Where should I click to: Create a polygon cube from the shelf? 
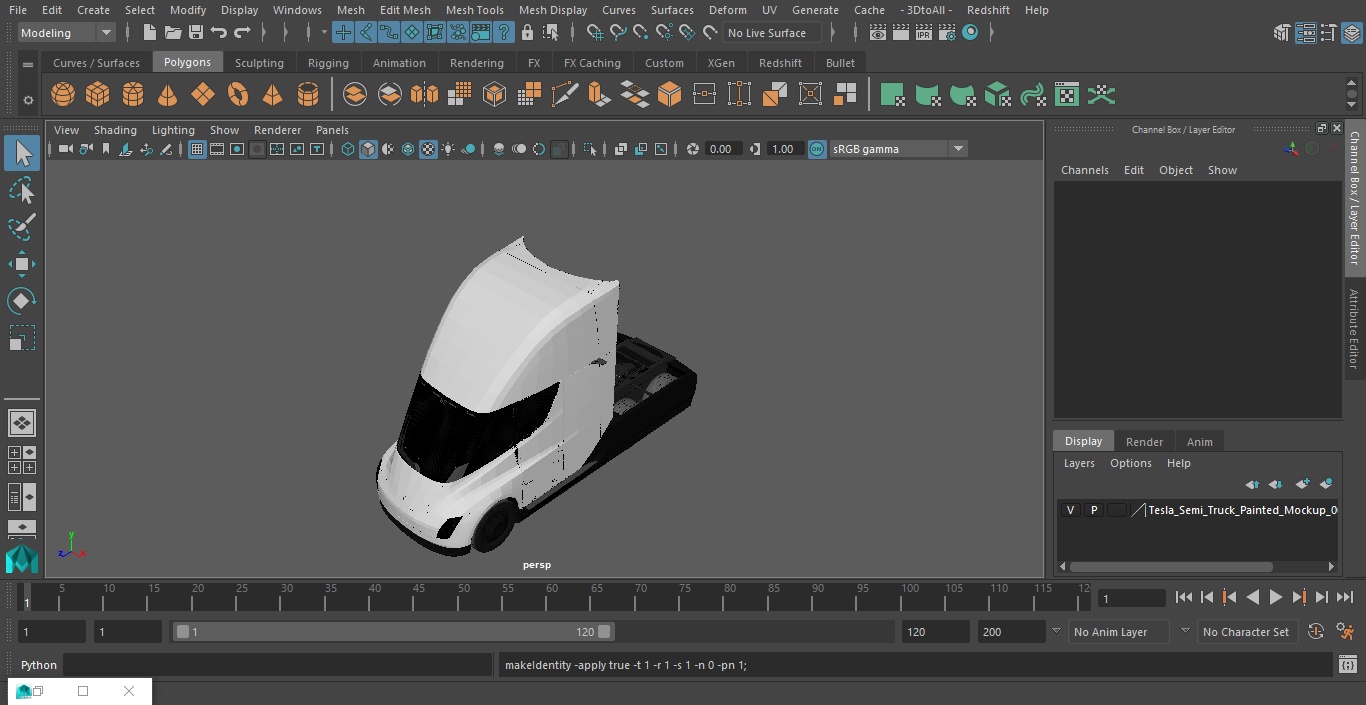[98, 95]
